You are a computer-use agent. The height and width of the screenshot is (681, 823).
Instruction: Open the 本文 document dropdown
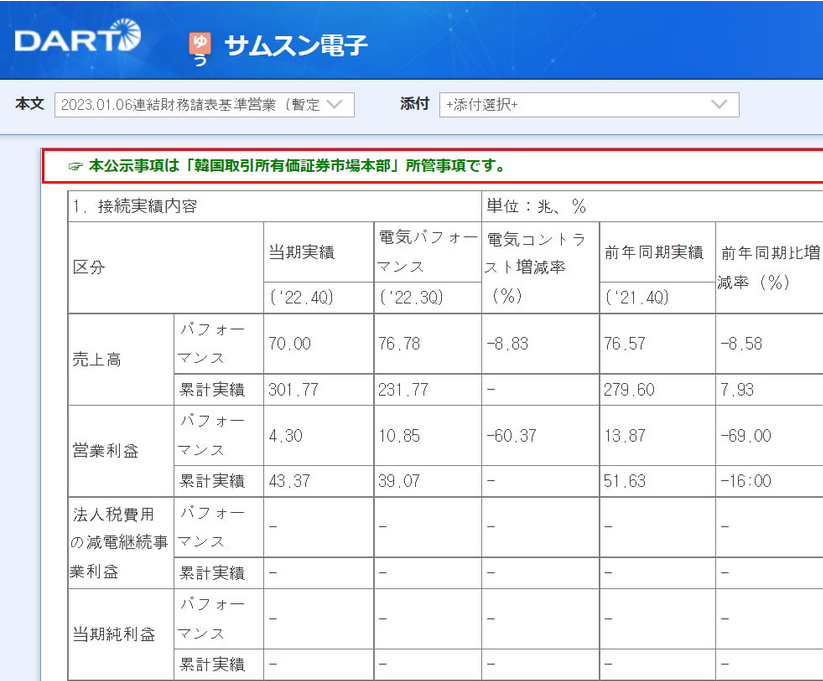tap(204, 105)
